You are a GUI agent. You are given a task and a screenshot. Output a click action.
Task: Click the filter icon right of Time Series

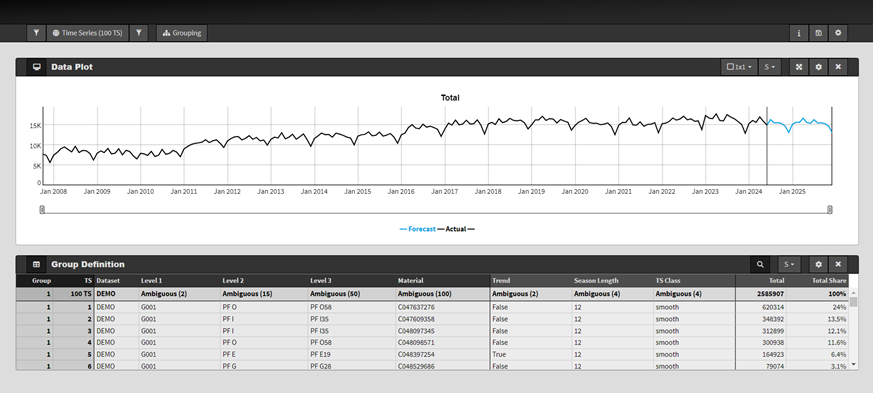pos(139,33)
